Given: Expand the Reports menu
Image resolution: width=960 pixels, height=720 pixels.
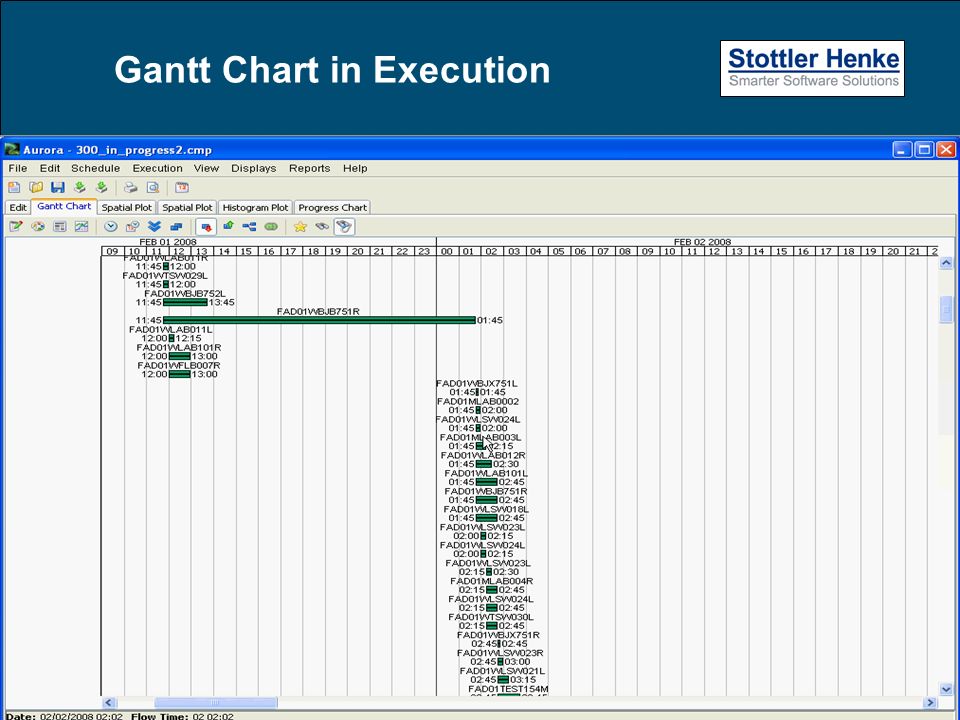Looking at the screenshot, I should pyautogui.click(x=309, y=168).
